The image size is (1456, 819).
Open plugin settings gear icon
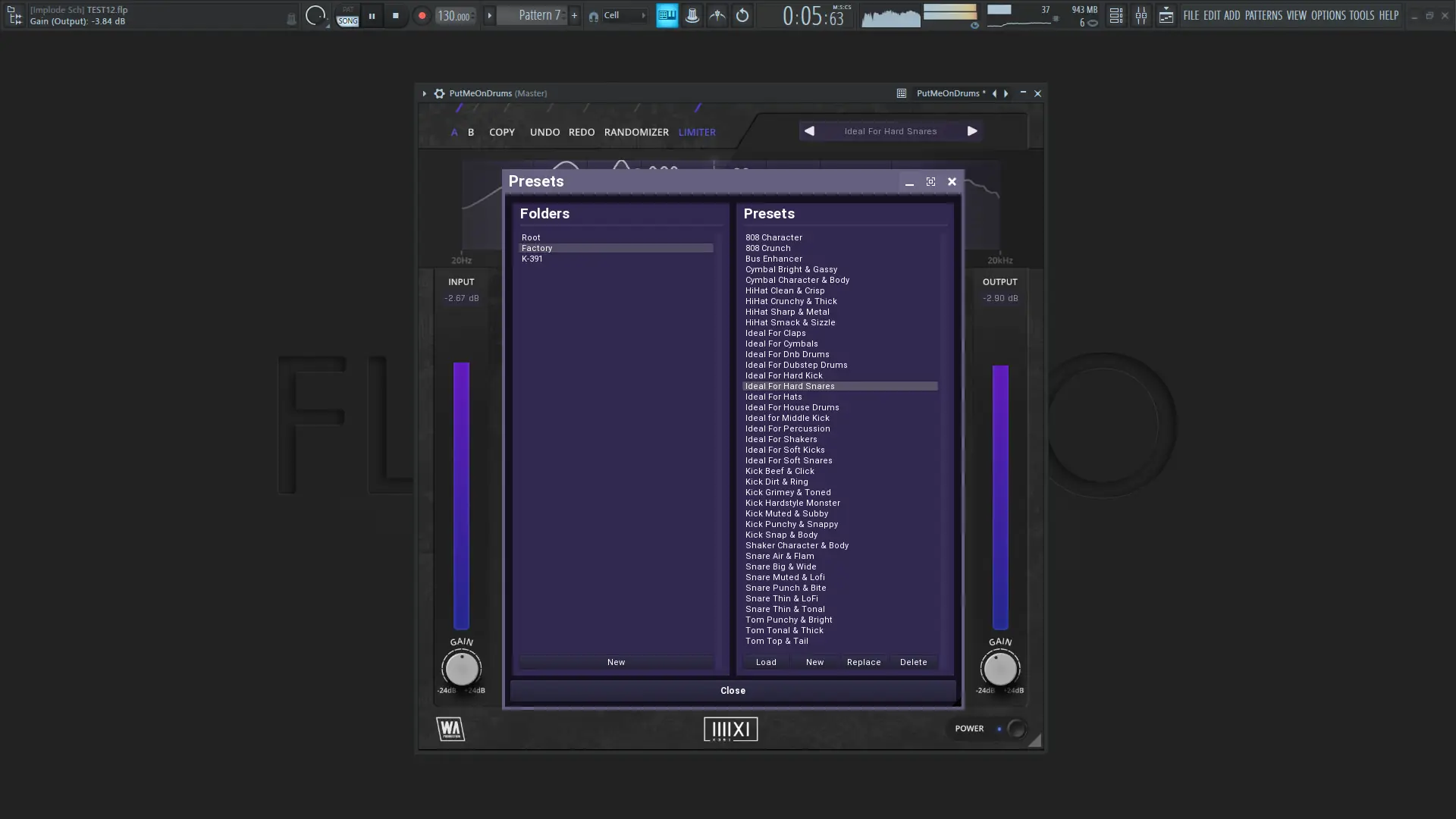(439, 93)
